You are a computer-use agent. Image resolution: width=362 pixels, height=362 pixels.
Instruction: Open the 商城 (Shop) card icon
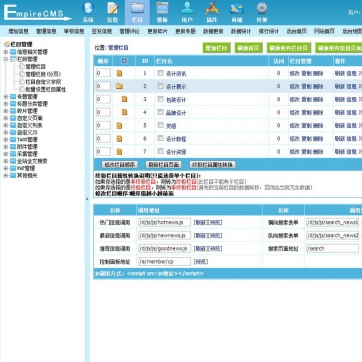237,8
